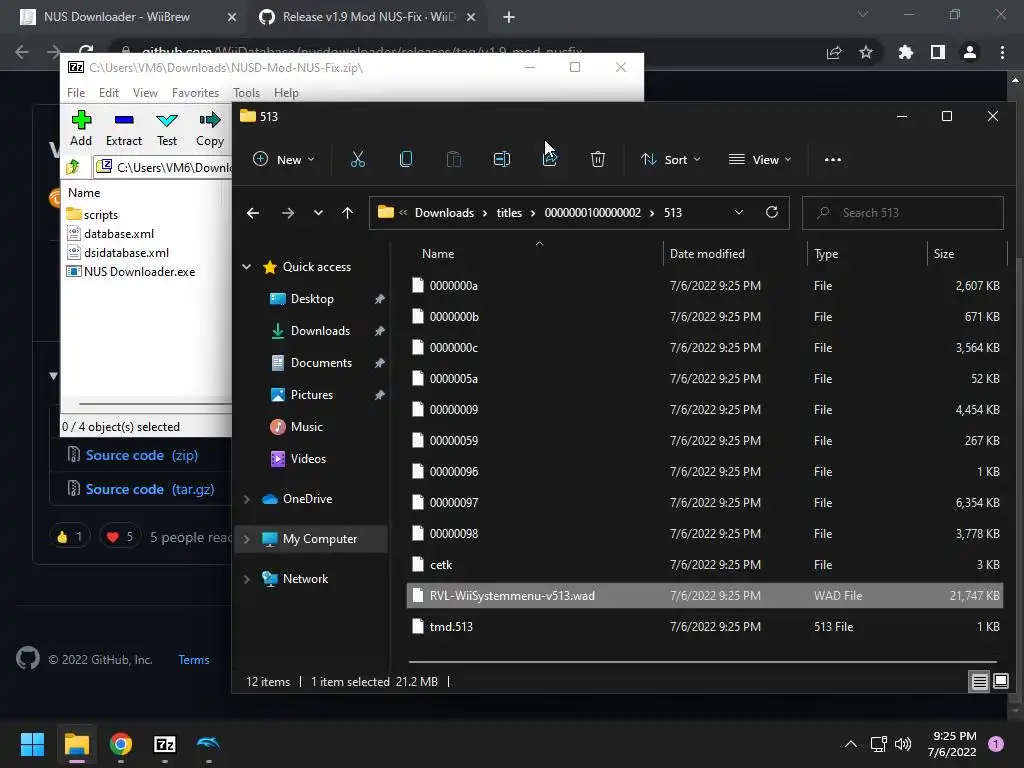This screenshot has height=768, width=1024.
Task: Open 7-Zip File menu
Action: pyautogui.click(x=76, y=93)
